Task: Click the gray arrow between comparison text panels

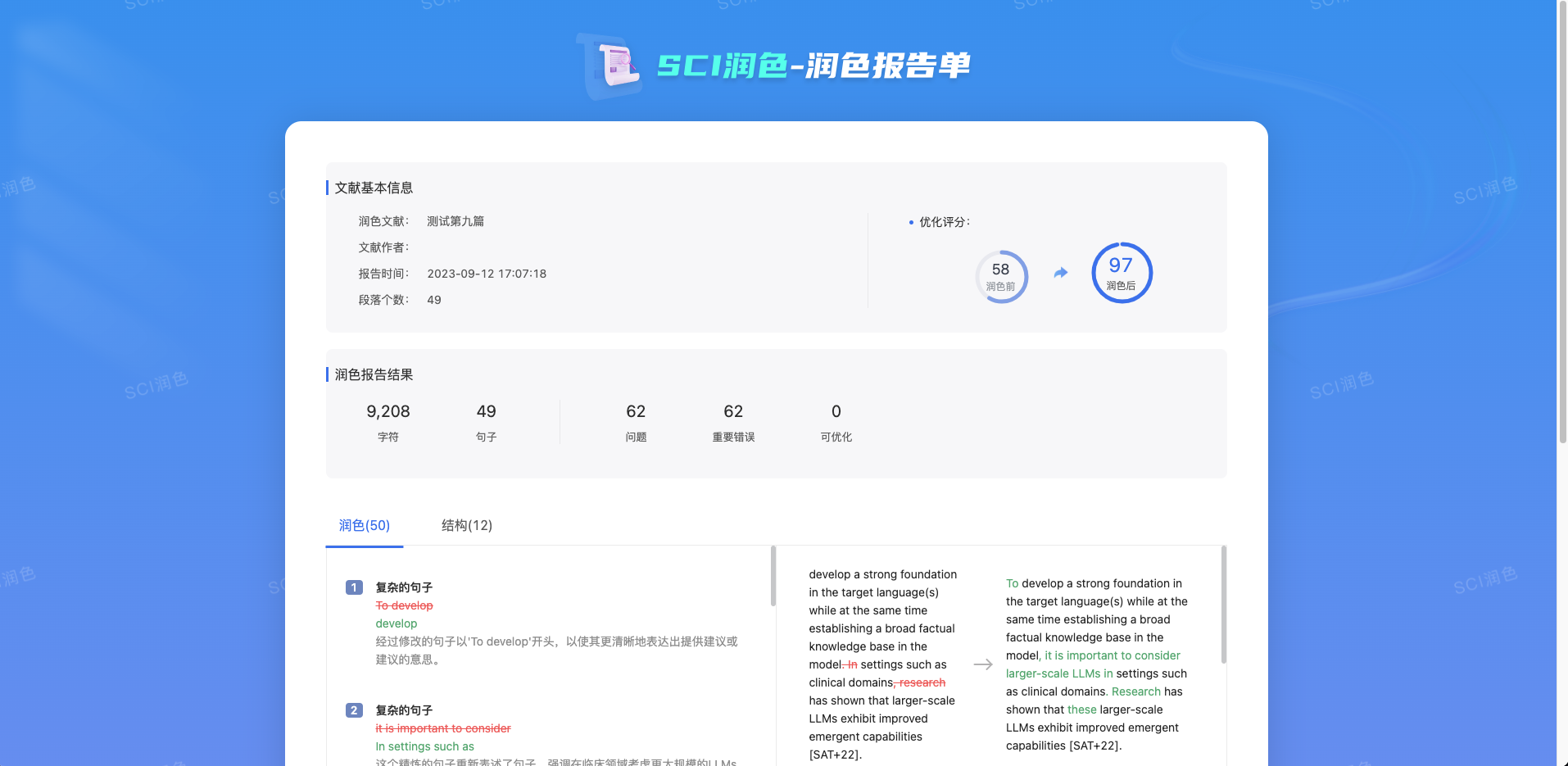Action: (x=981, y=664)
